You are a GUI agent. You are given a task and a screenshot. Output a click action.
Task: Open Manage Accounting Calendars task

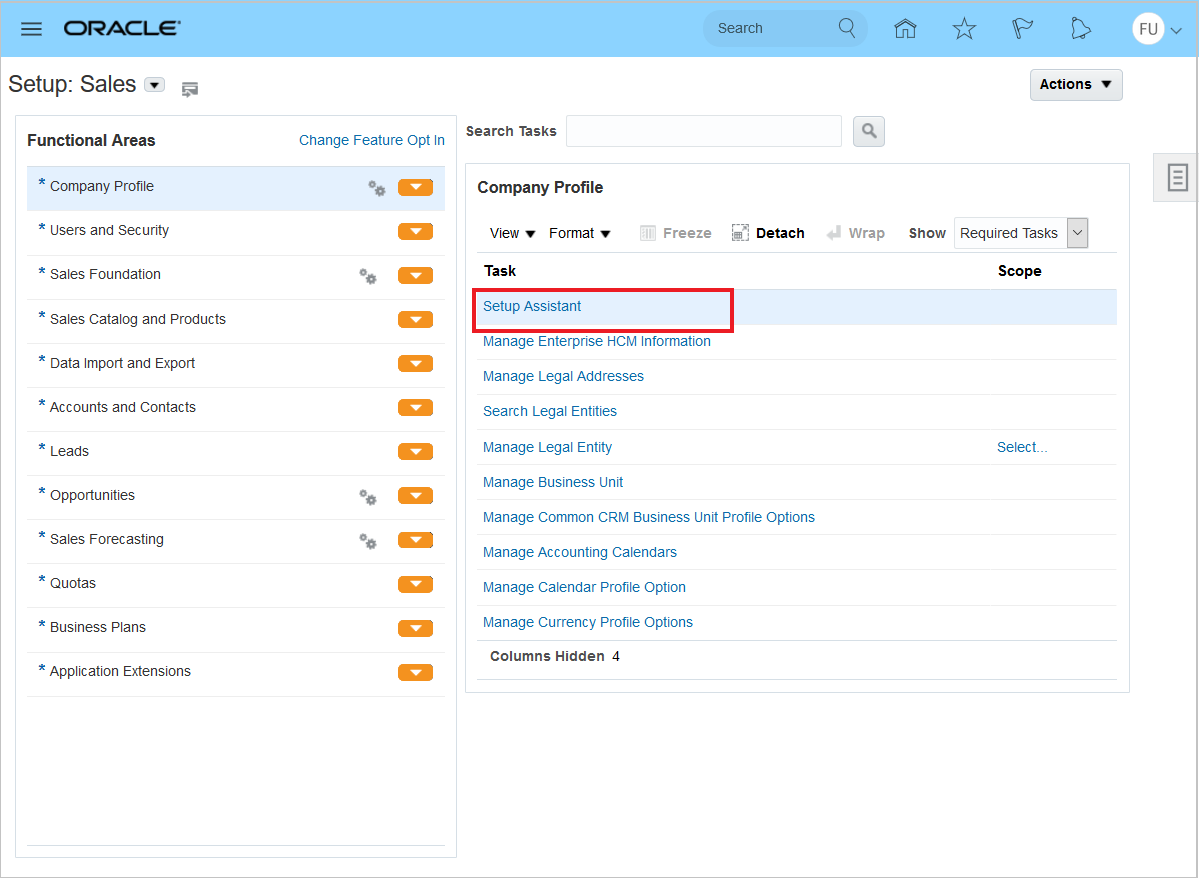(580, 552)
